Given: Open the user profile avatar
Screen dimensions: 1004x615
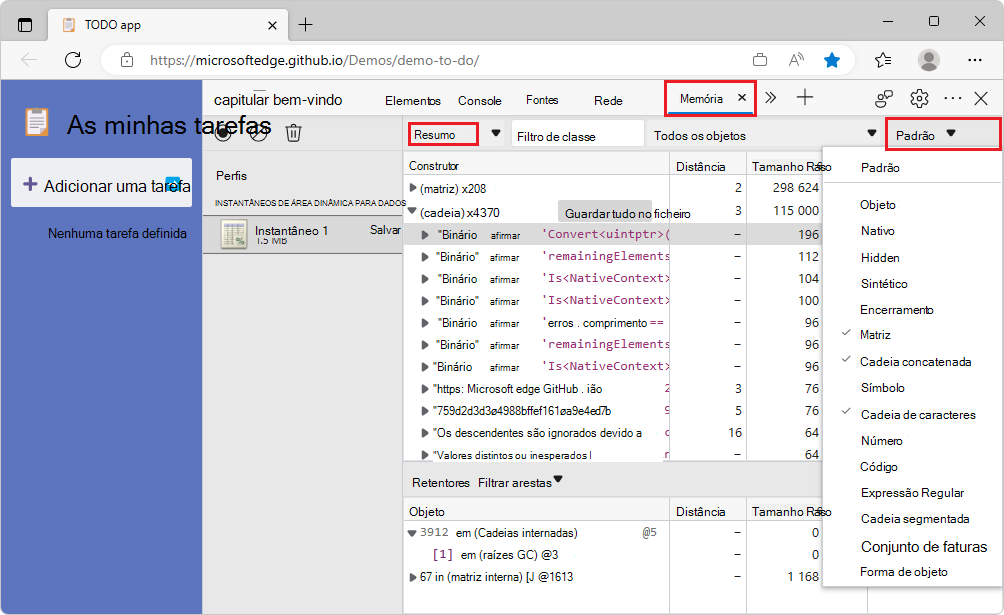Looking at the screenshot, I should [x=928, y=60].
